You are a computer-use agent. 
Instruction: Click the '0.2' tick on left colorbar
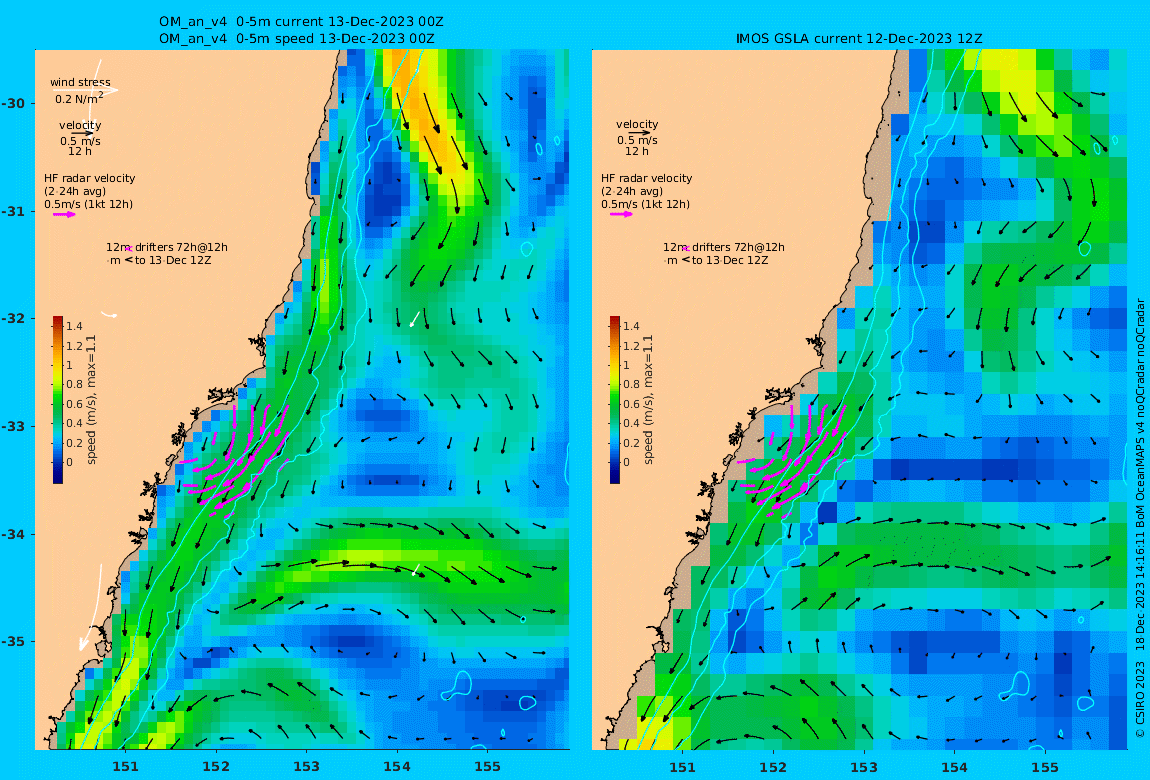(74, 443)
